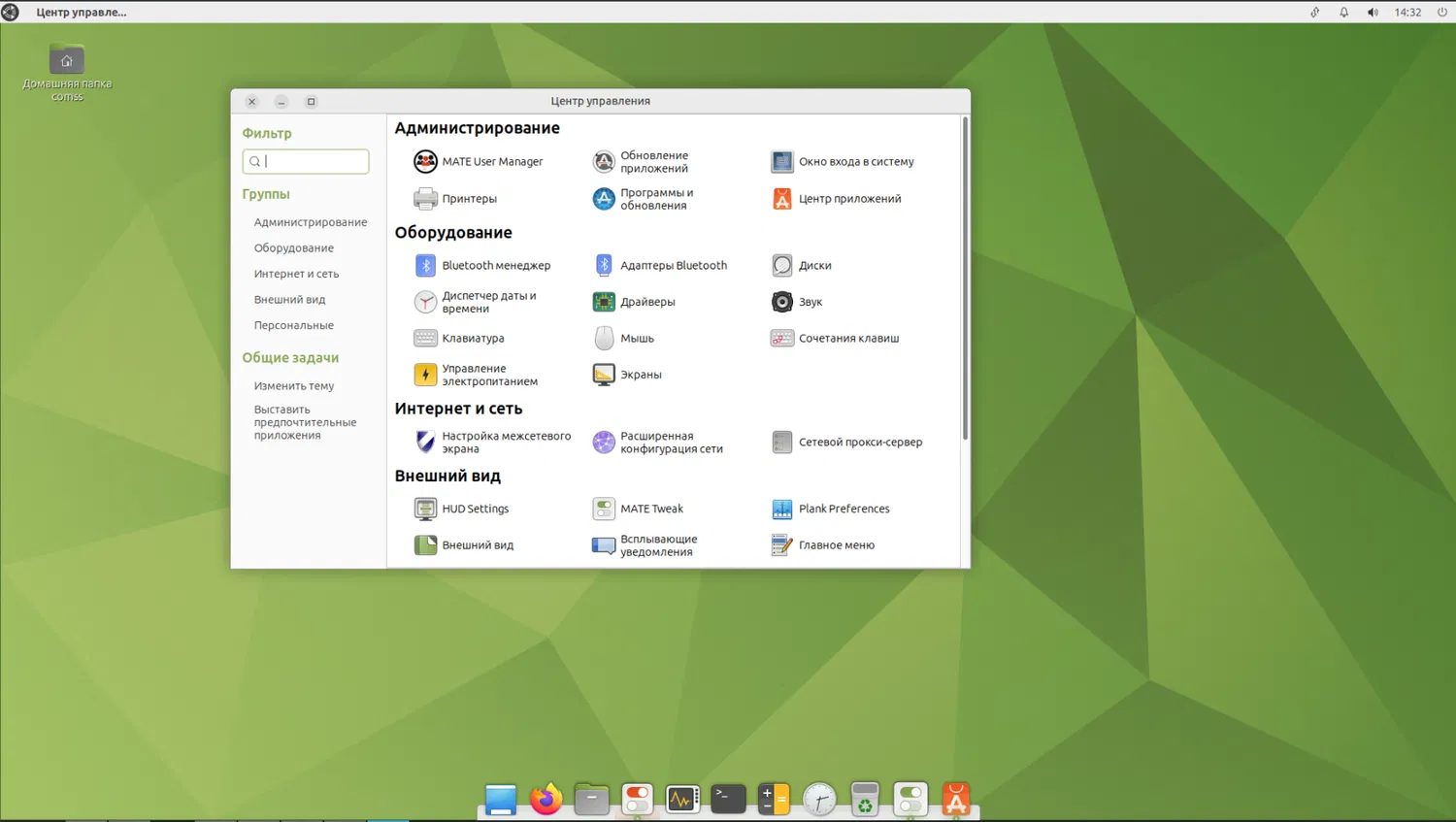Open Экраны display settings
The image size is (1456, 822).
[627, 375]
